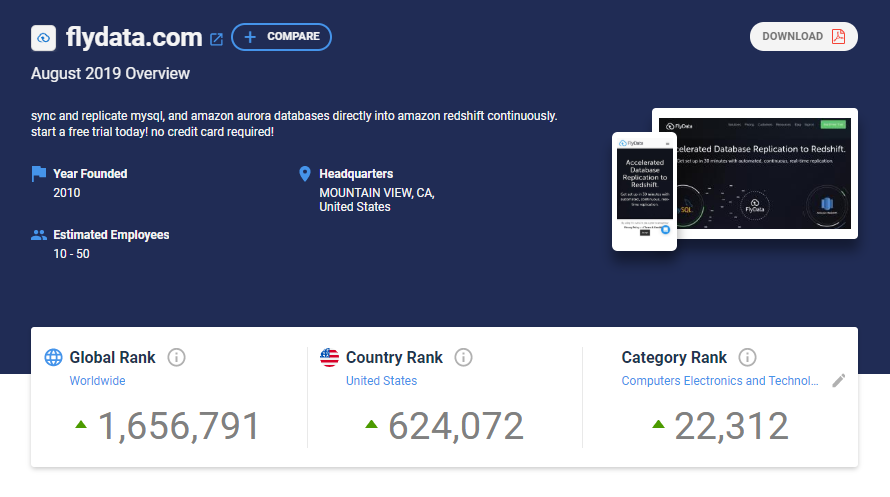Click the August 2019 Overview heading
The image size is (890, 497).
pos(110,74)
